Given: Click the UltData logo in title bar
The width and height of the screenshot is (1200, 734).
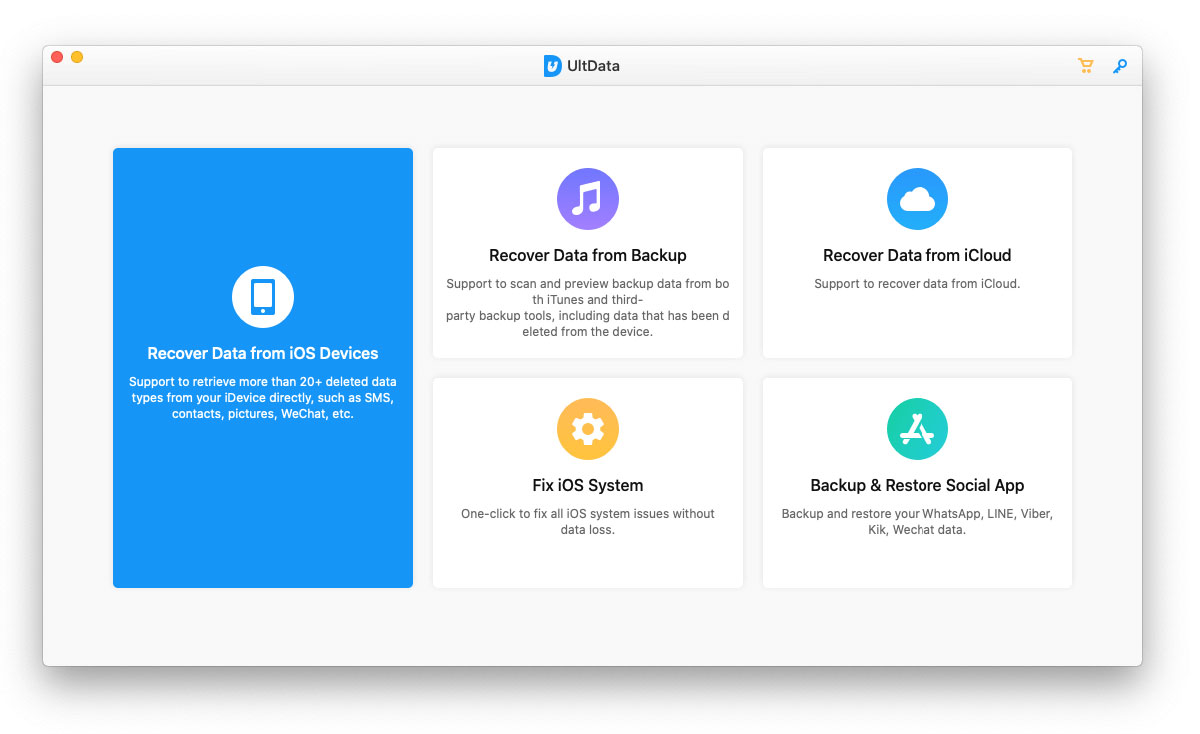Looking at the screenshot, I should pyautogui.click(x=552, y=66).
